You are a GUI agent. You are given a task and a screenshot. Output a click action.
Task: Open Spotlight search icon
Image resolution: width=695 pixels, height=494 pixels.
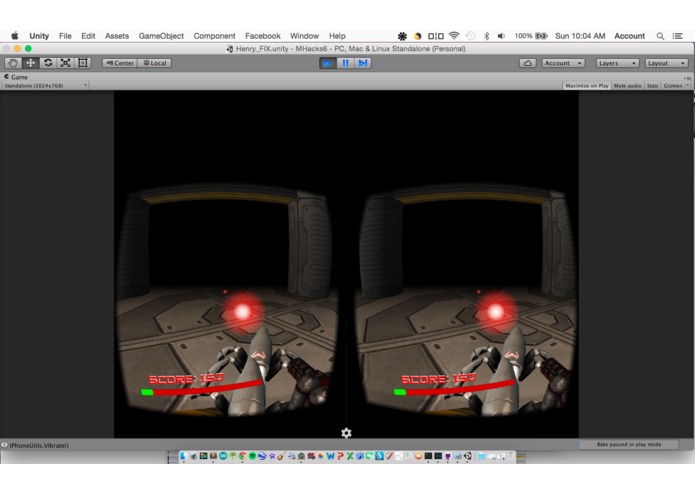[x=660, y=36]
